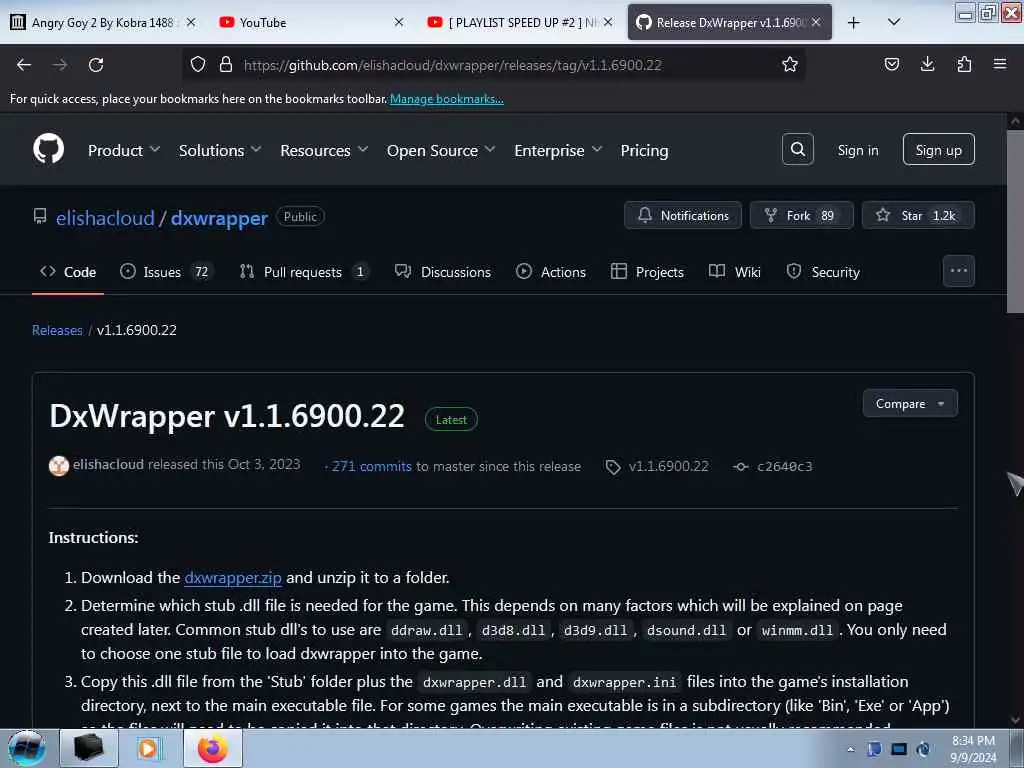
Task: Switch to the Issues tab
Action: 165,272
